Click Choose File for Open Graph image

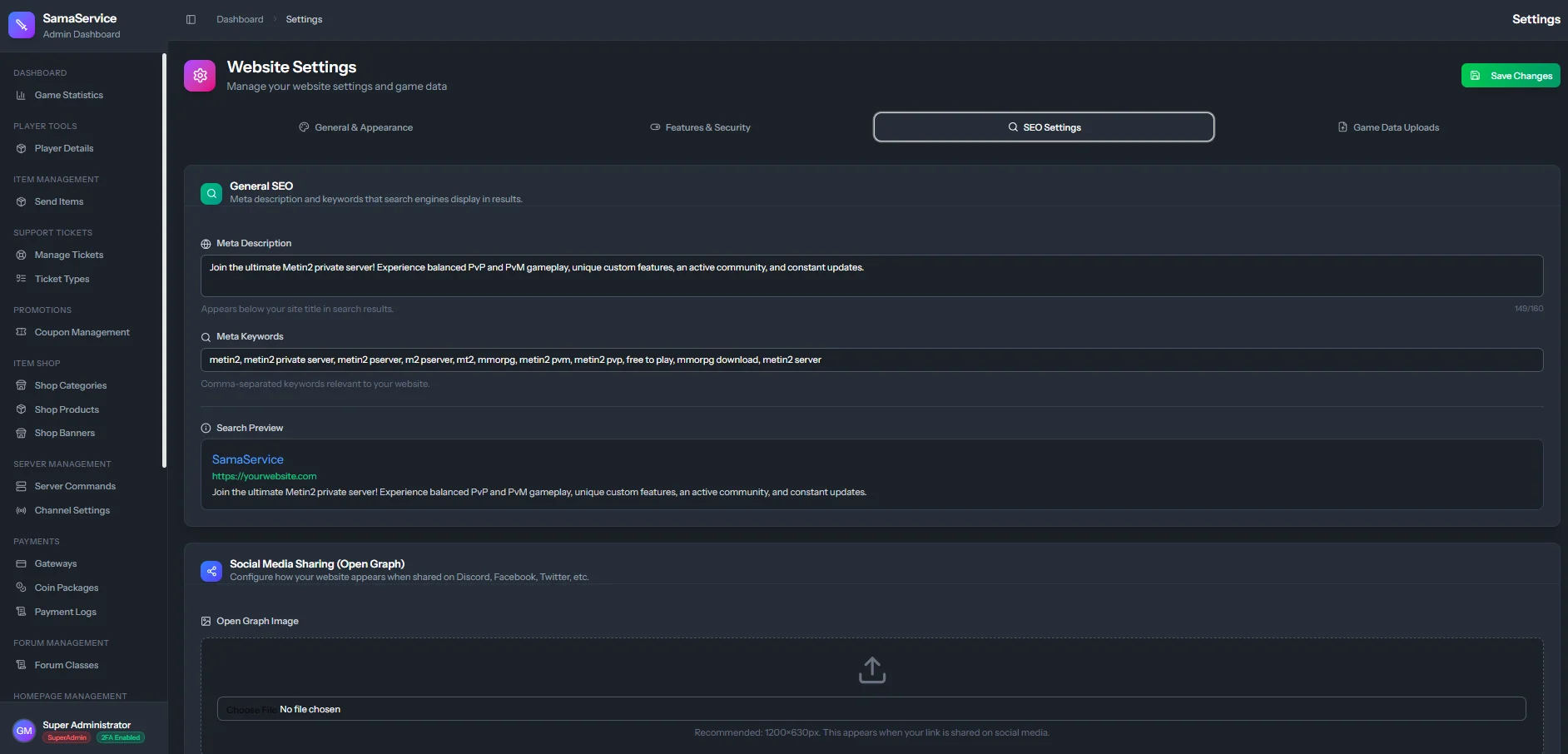coord(251,709)
